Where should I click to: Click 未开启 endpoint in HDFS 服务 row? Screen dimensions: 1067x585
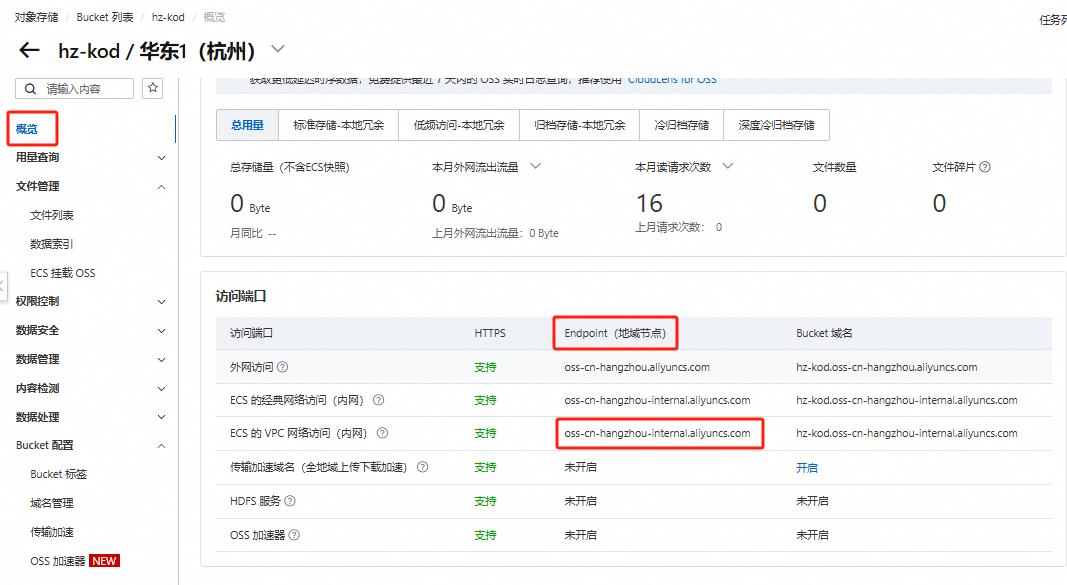coord(580,501)
